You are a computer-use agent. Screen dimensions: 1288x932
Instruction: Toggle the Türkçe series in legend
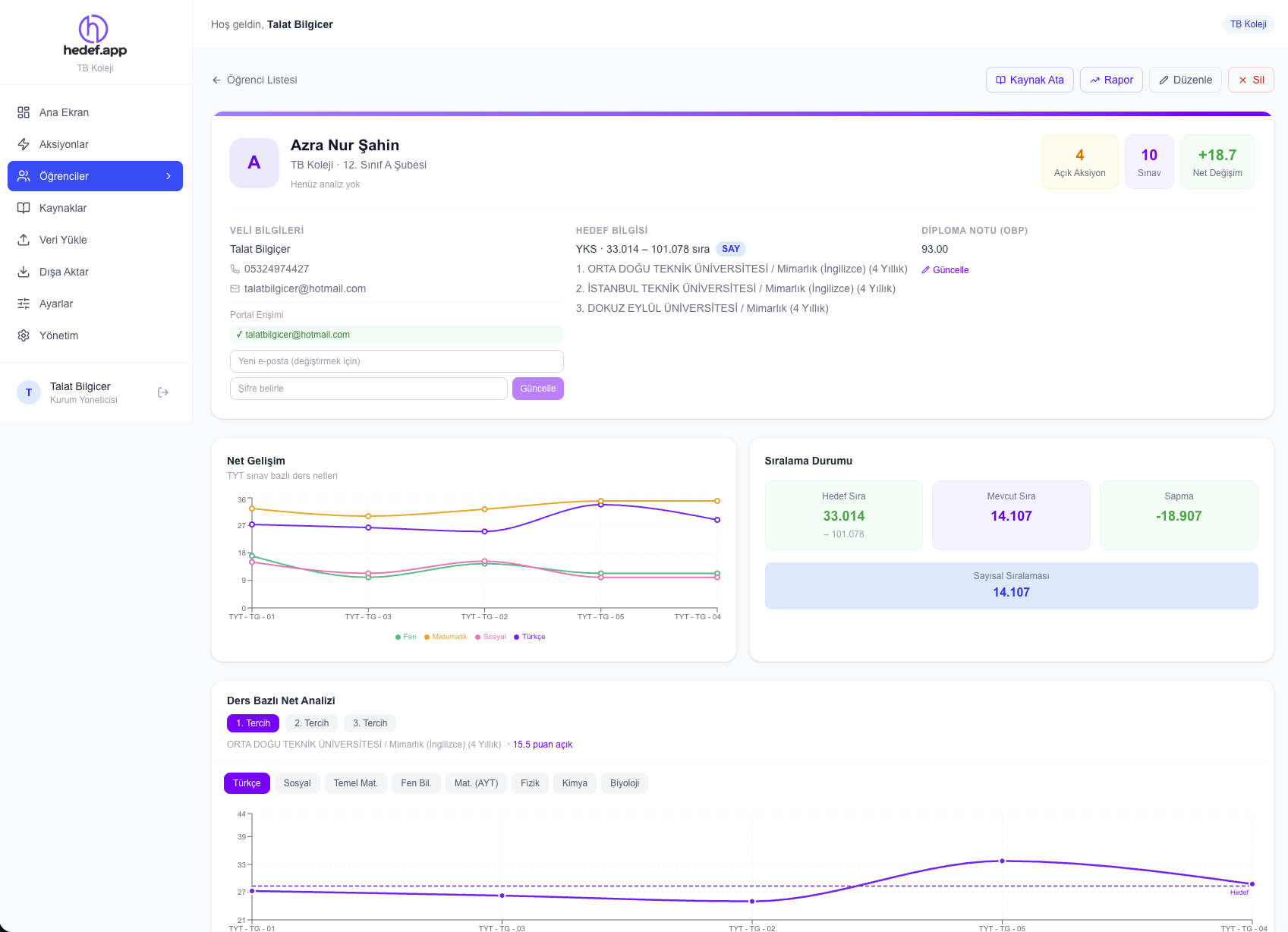click(x=530, y=637)
